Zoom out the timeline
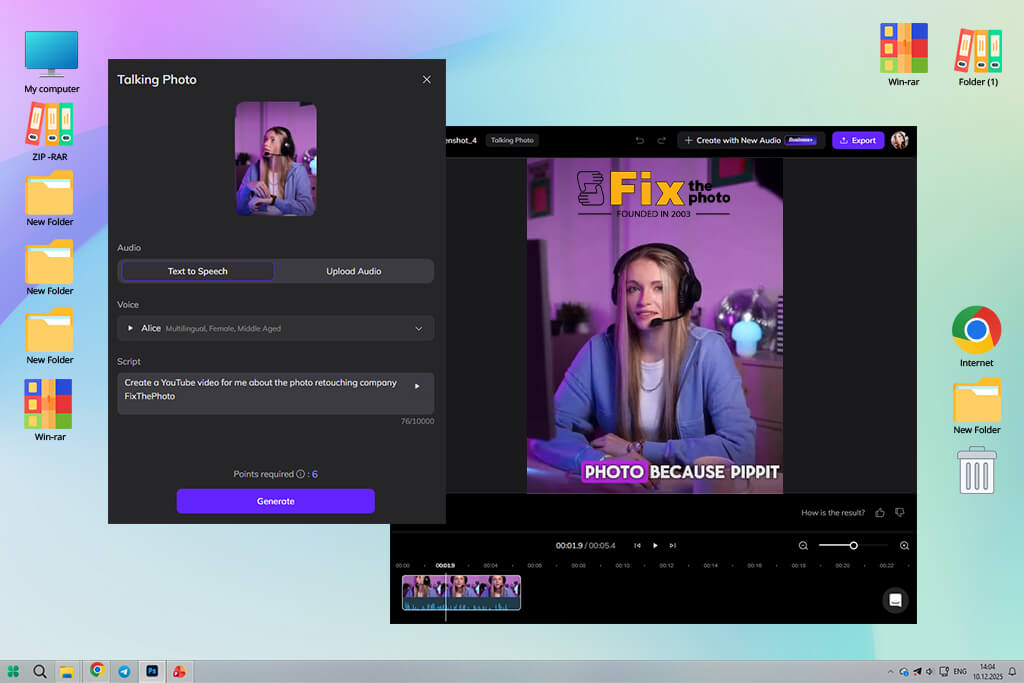Image resolution: width=1024 pixels, height=683 pixels. tap(803, 545)
